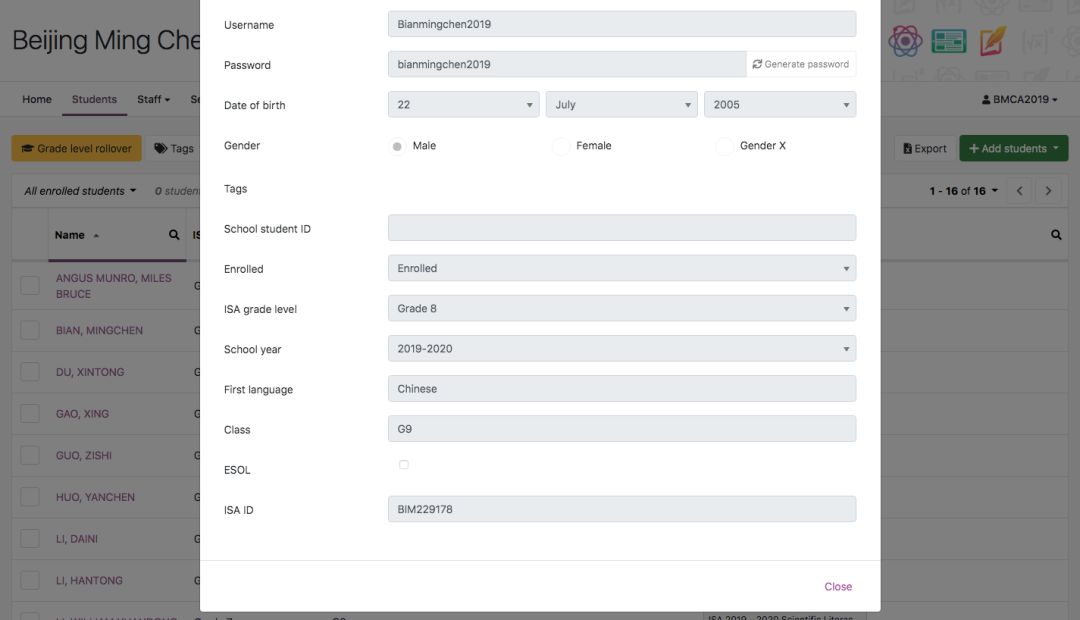The image size is (1080, 620).
Task: Go to previous page arrow
Action: point(1019,191)
